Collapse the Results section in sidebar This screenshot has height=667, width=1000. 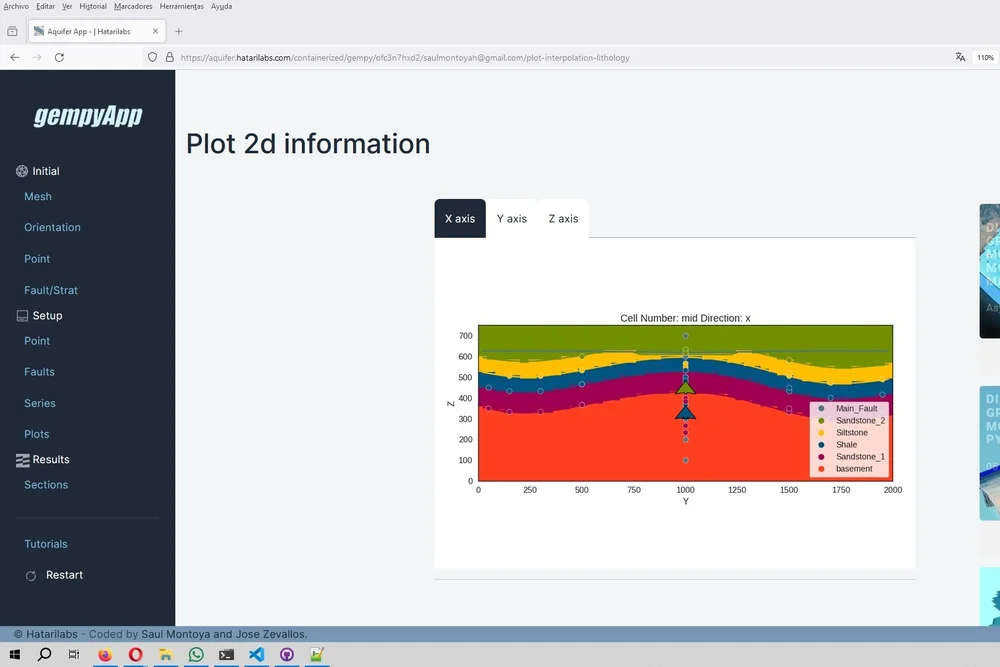click(50, 459)
